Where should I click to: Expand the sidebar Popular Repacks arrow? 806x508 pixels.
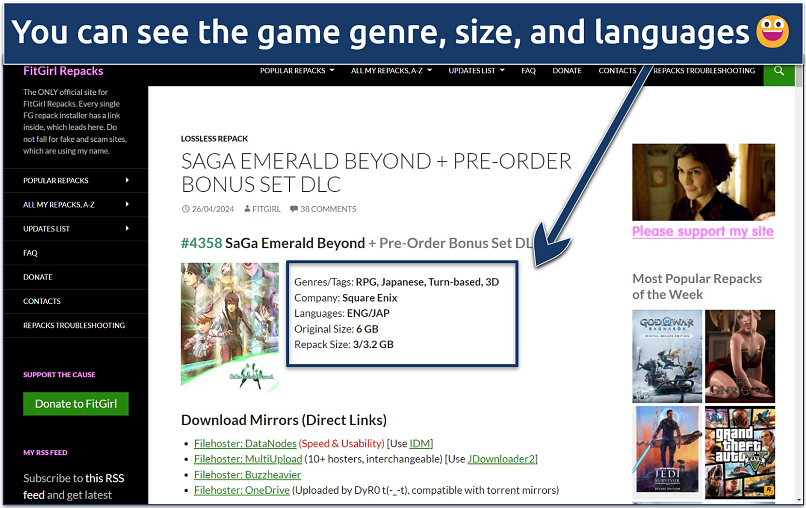[x=127, y=180]
